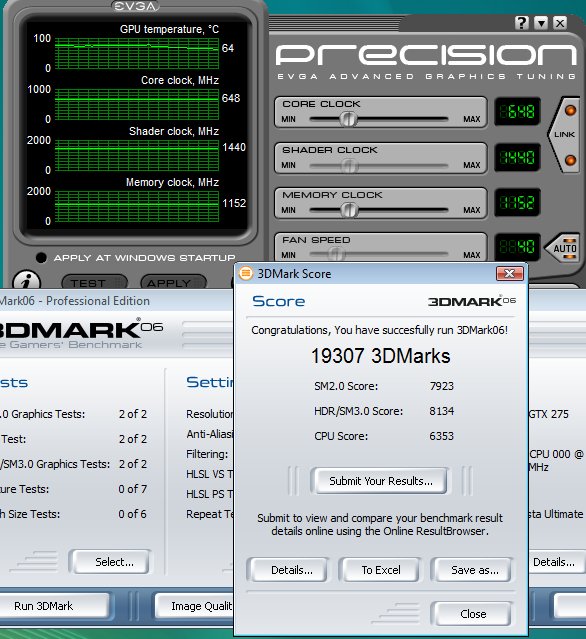586x639 pixels.
Task: Click the Shader Clock 1440 digital readout
Action: click(x=517, y=157)
